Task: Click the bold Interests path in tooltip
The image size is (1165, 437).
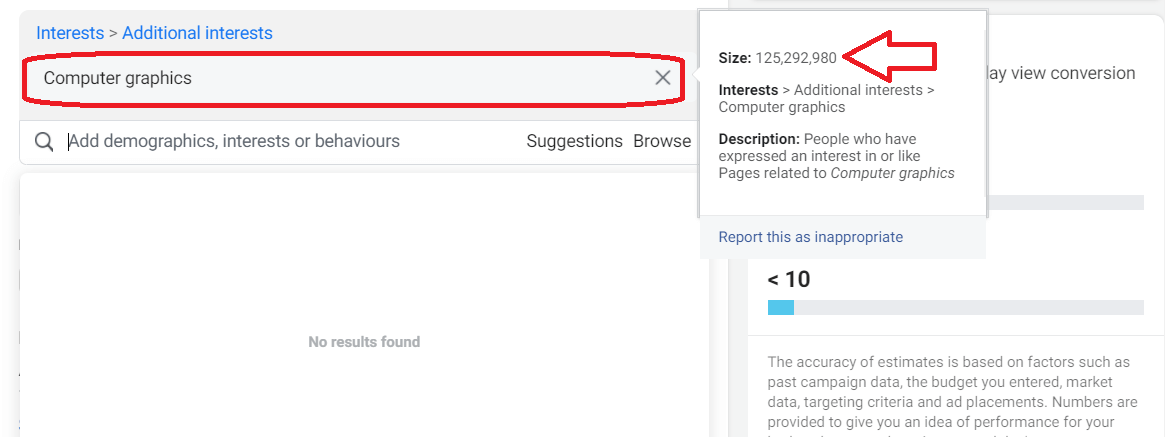Action: click(748, 90)
